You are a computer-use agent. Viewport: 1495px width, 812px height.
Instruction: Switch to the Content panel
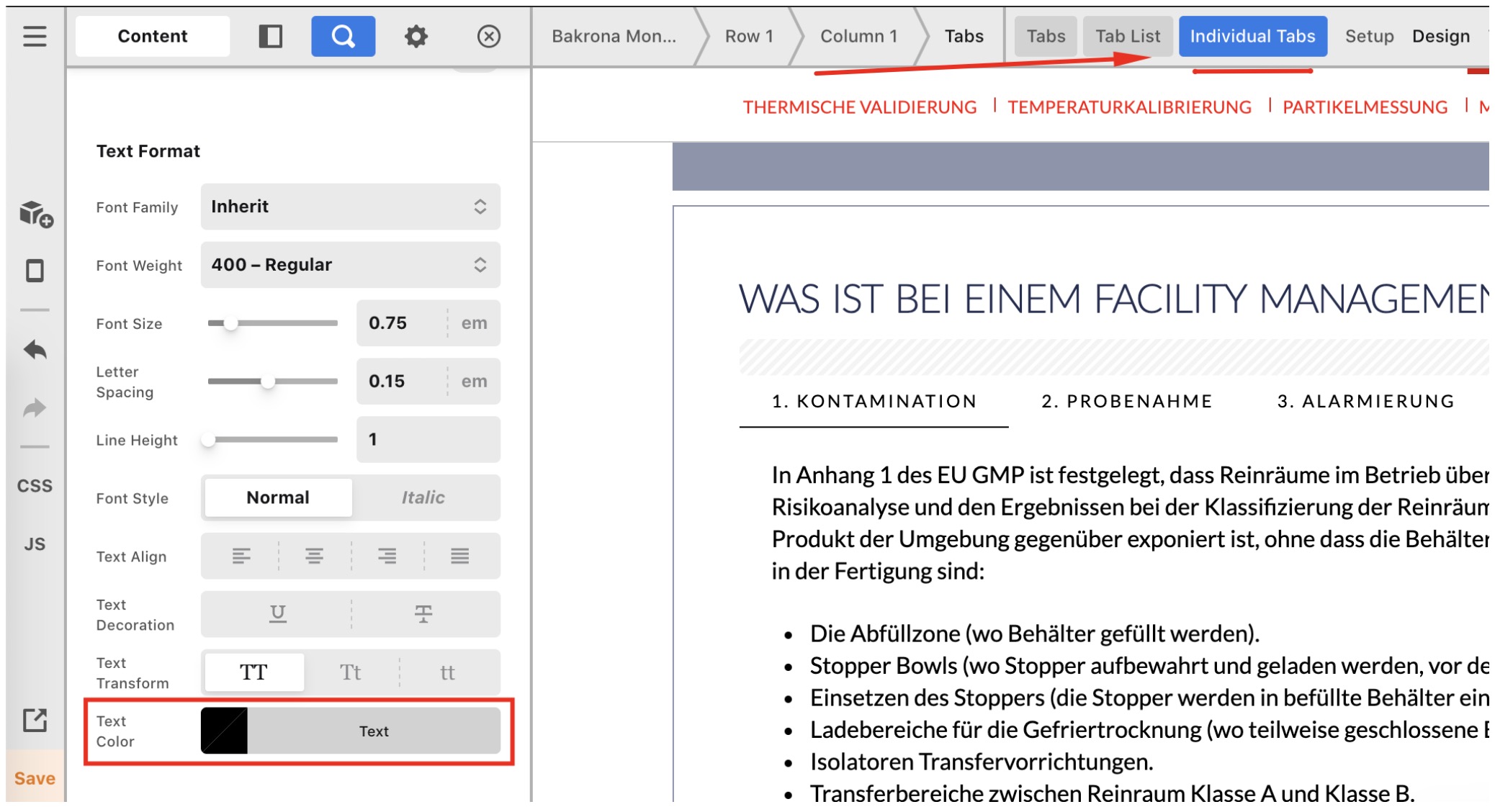tap(152, 36)
